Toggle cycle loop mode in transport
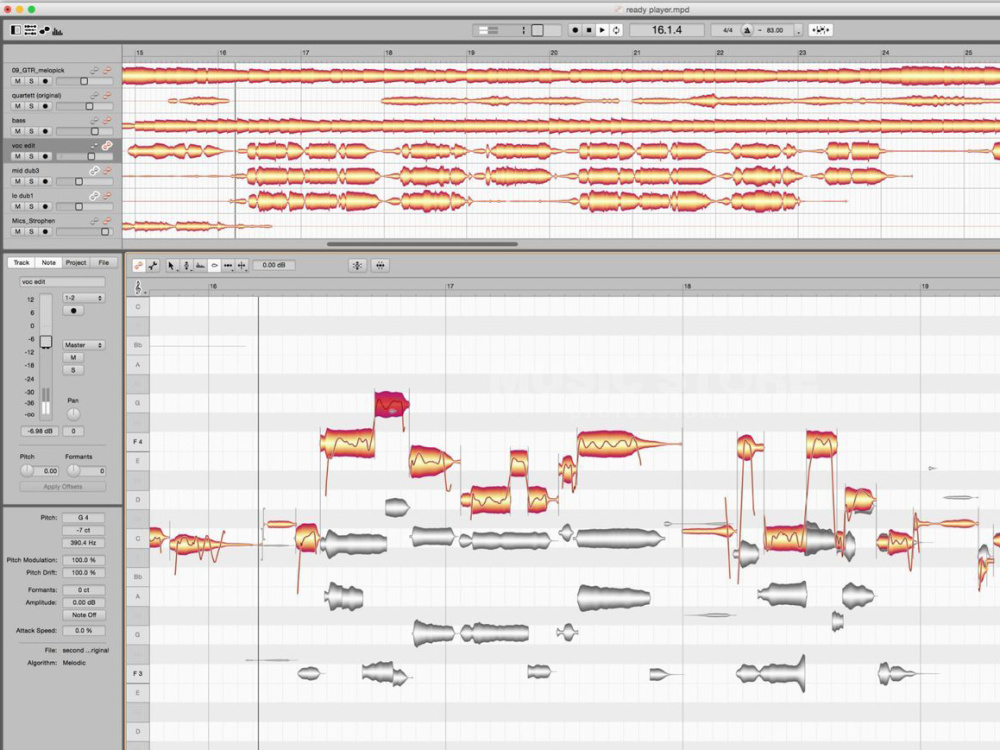The width and height of the screenshot is (1000, 750). click(x=616, y=30)
